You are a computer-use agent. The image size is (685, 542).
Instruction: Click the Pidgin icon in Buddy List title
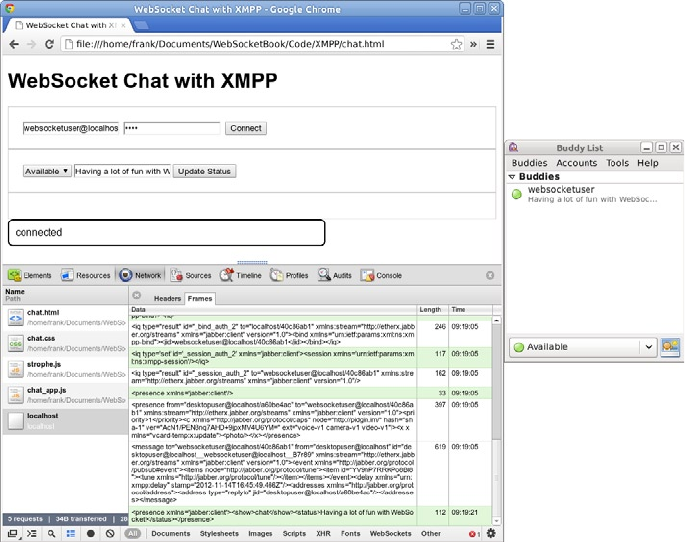tap(513, 148)
